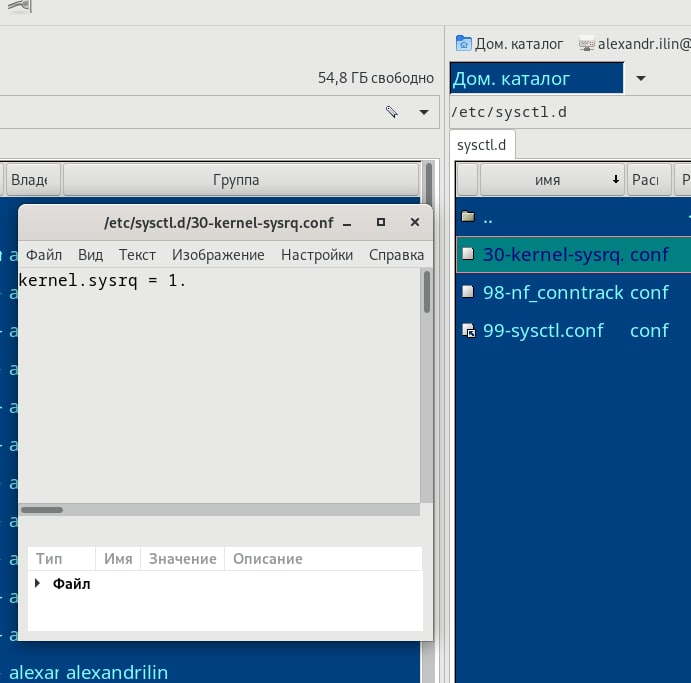This screenshot has width=691, height=683.
Task: Click the pencil edit path icon
Action: [391, 112]
